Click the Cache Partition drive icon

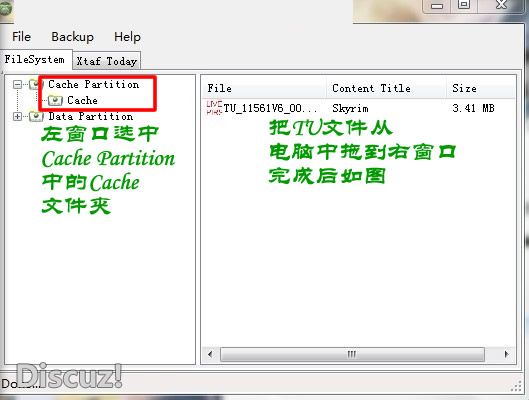tap(36, 84)
